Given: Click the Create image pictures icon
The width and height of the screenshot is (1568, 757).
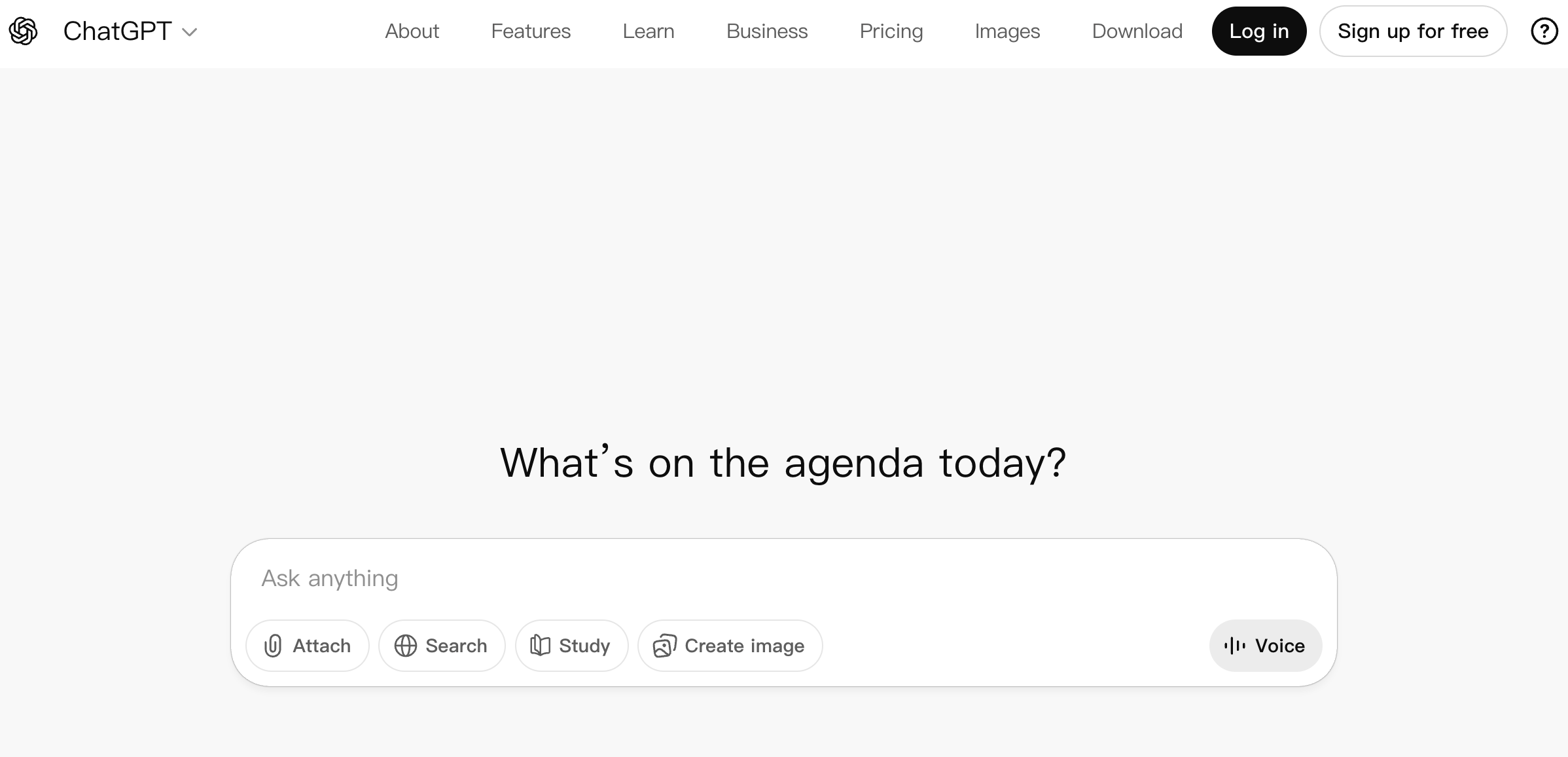Looking at the screenshot, I should click(664, 646).
